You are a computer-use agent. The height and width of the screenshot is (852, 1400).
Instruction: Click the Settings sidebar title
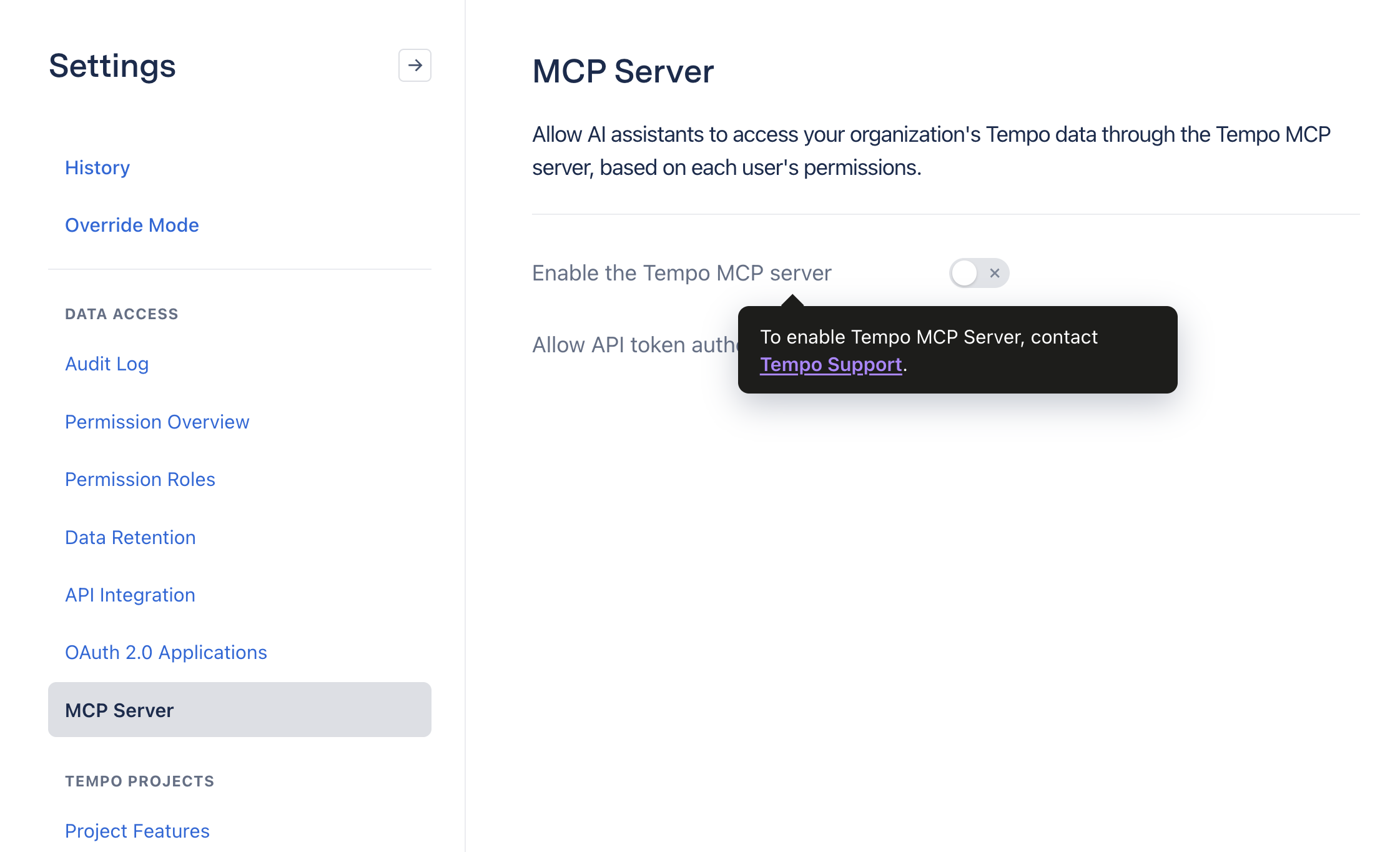pyautogui.click(x=112, y=66)
